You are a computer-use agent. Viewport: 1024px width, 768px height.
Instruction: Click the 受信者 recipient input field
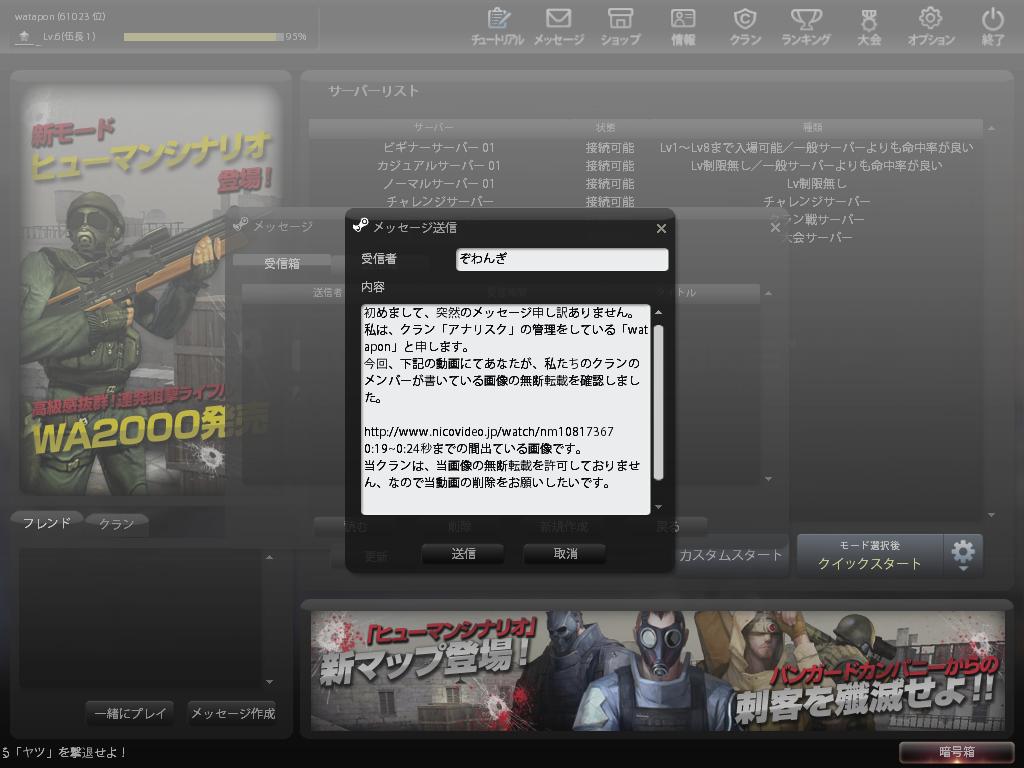click(x=562, y=259)
